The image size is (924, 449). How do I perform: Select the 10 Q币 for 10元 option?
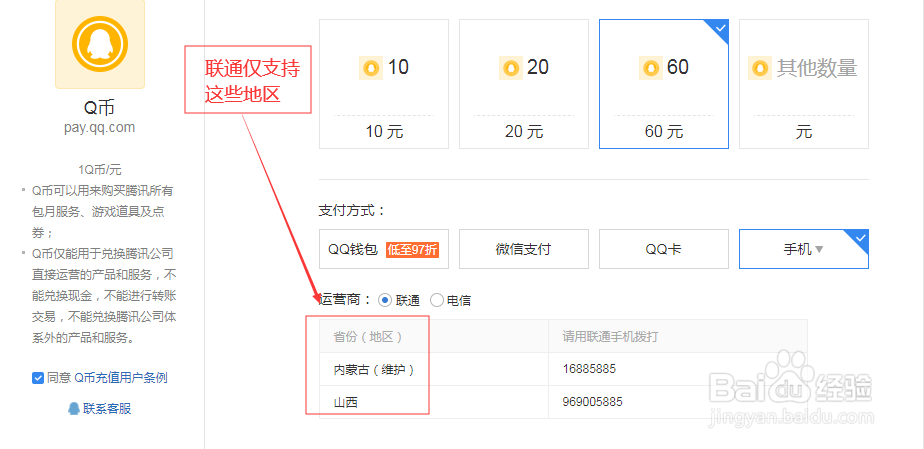[384, 84]
